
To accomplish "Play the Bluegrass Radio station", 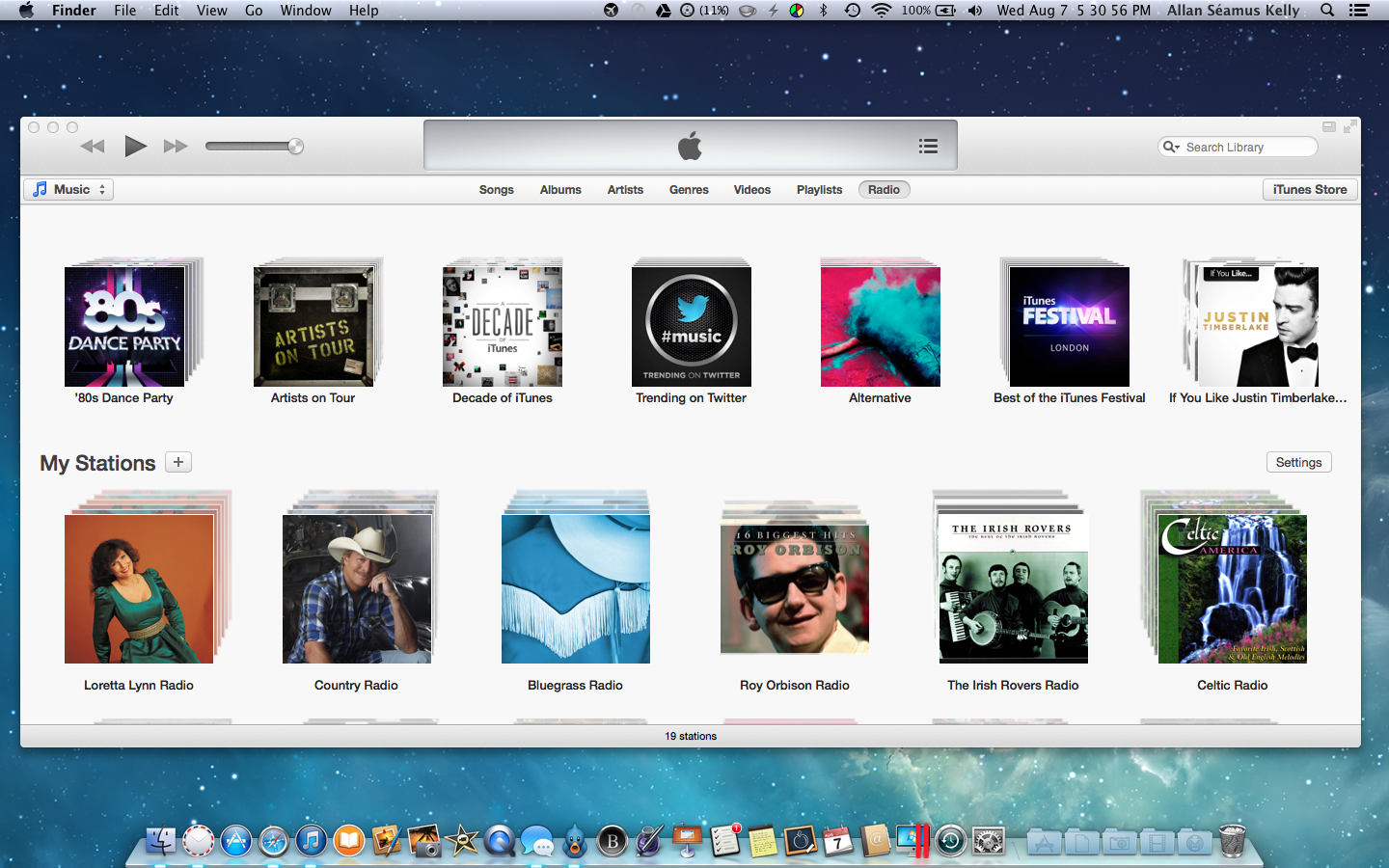I will pos(576,589).
